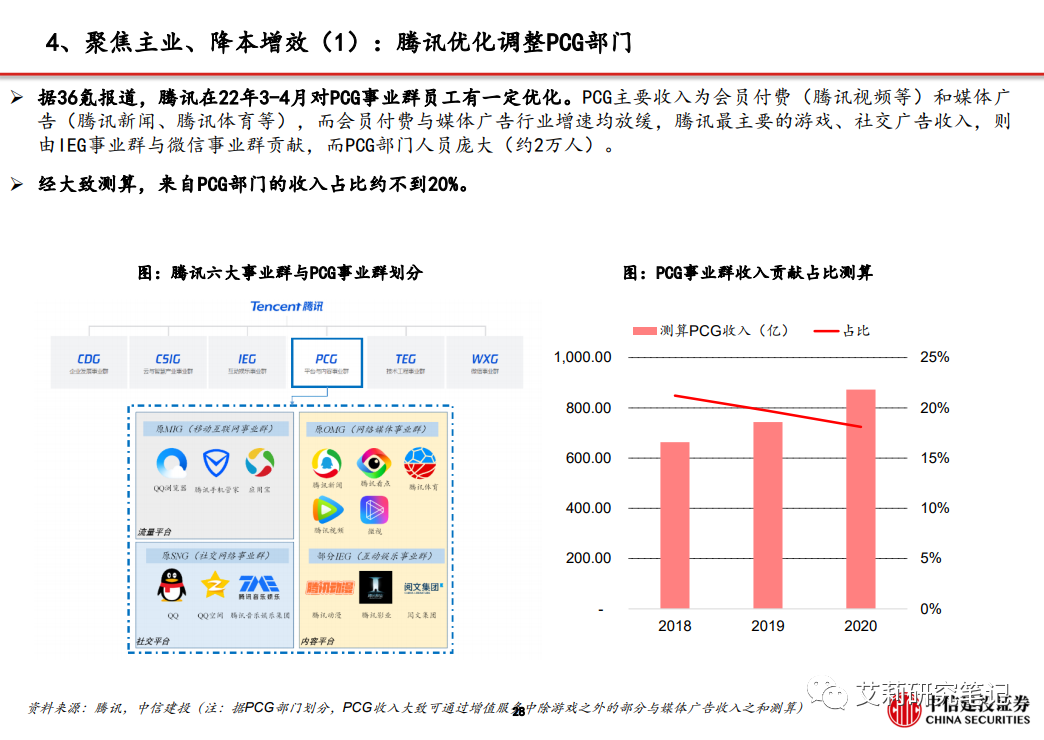
Task: Click the QQ空间 yellow star icon
Action: pyautogui.click(x=214, y=585)
